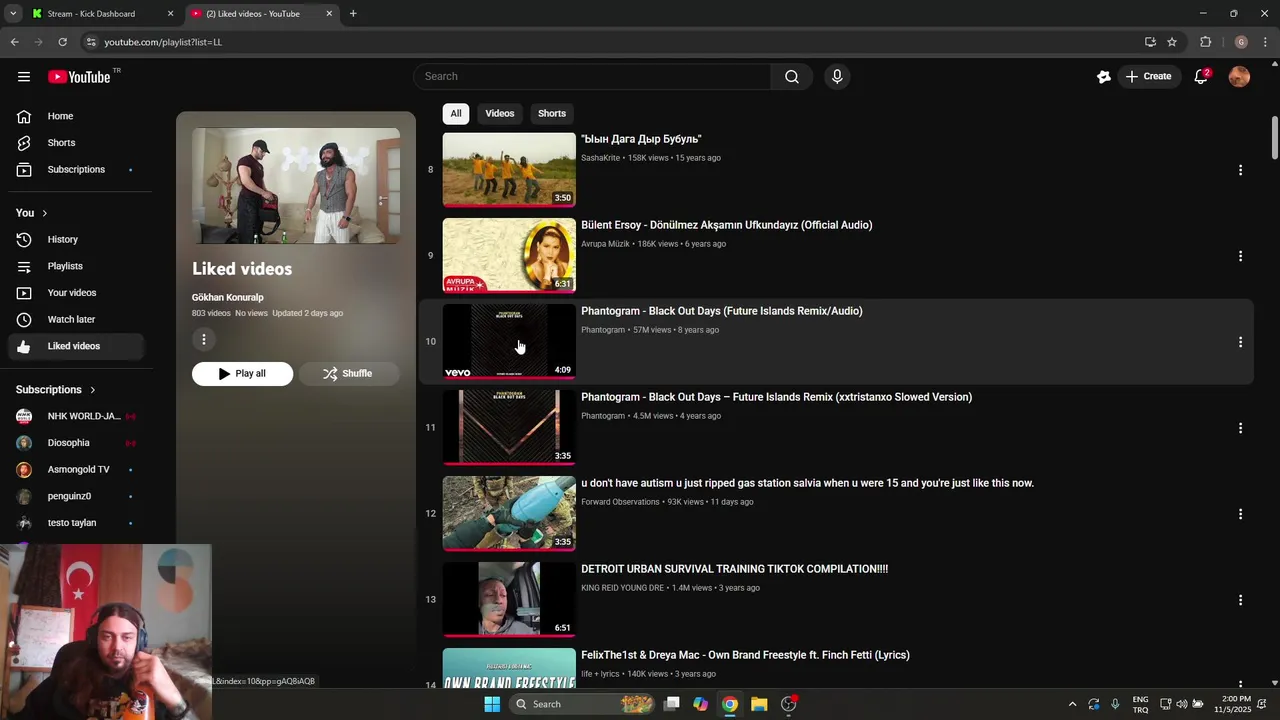Image resolution: width=1280 pixels, height=720 pixels.
Task: Open options for DETROIT URBAN SURVIVAL video
Action: pyautogui.click(x=1240, y=600)
